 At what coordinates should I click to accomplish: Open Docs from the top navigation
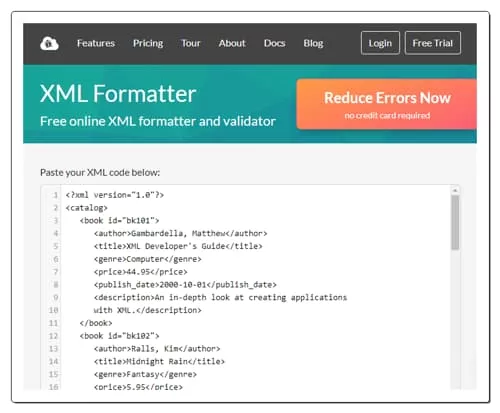pyautogui.click(x=275, y=43)
